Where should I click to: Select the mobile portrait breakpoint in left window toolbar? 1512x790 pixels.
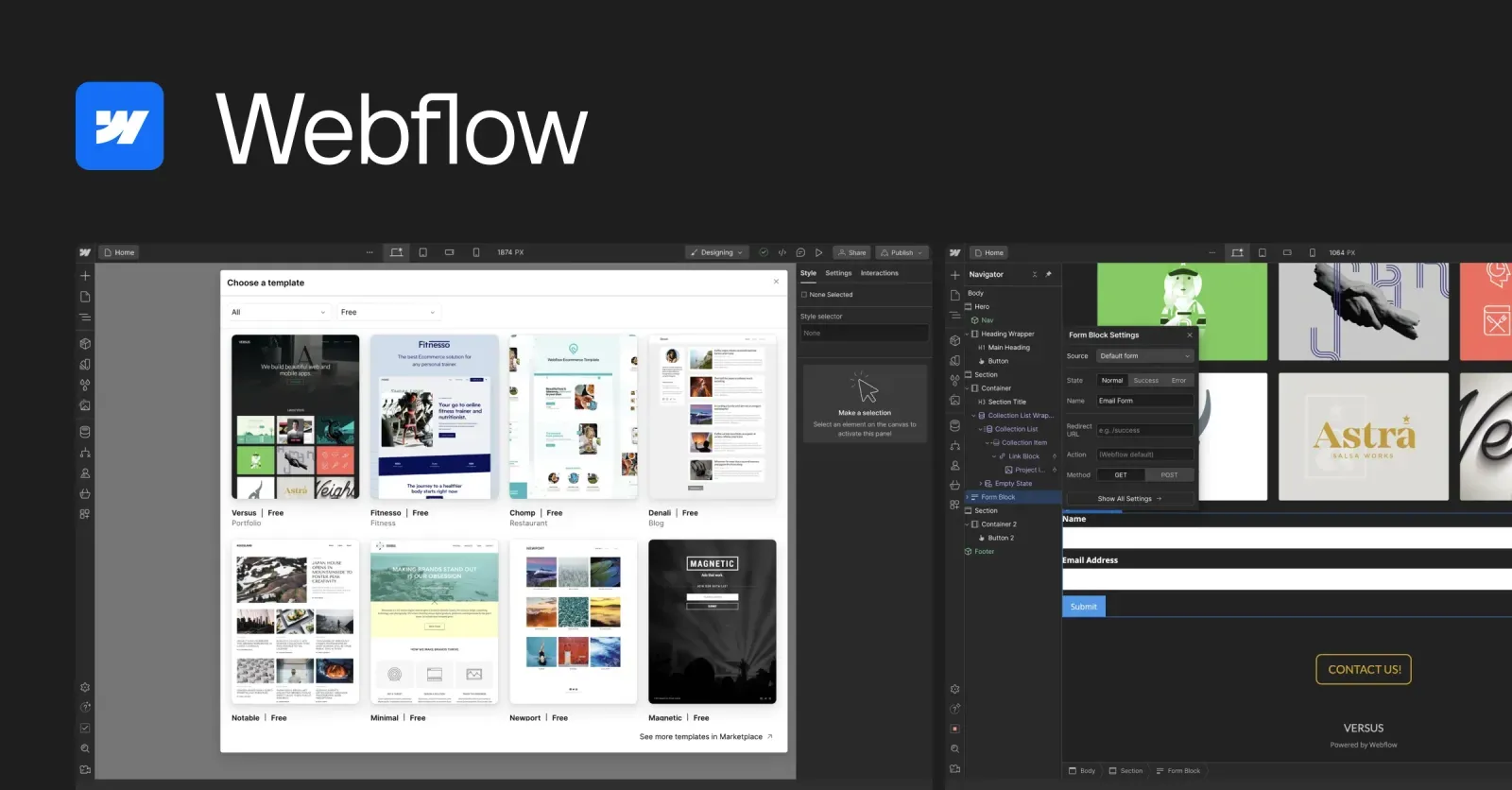pos(475,252)
